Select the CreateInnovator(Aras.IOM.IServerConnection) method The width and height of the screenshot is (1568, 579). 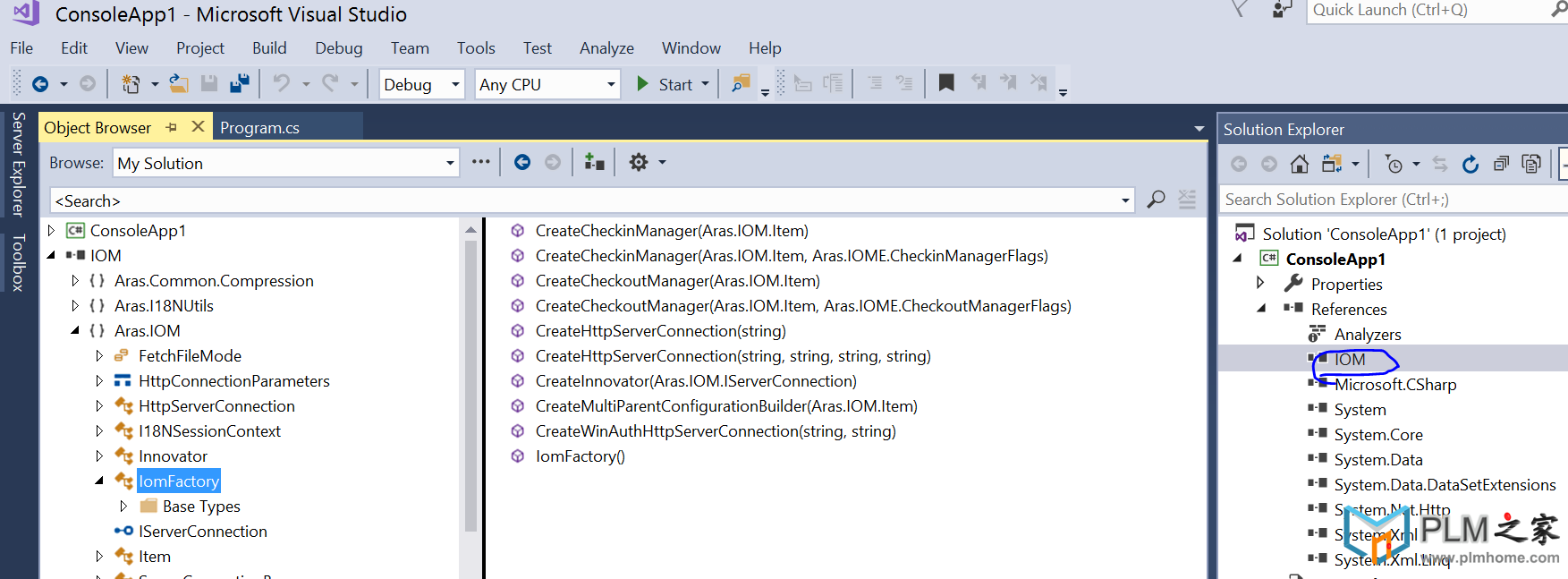696,381
